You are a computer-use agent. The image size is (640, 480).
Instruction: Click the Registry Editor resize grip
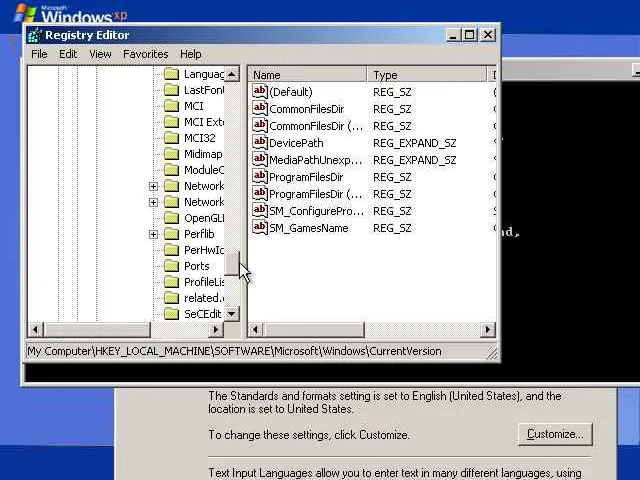[492, 353]
